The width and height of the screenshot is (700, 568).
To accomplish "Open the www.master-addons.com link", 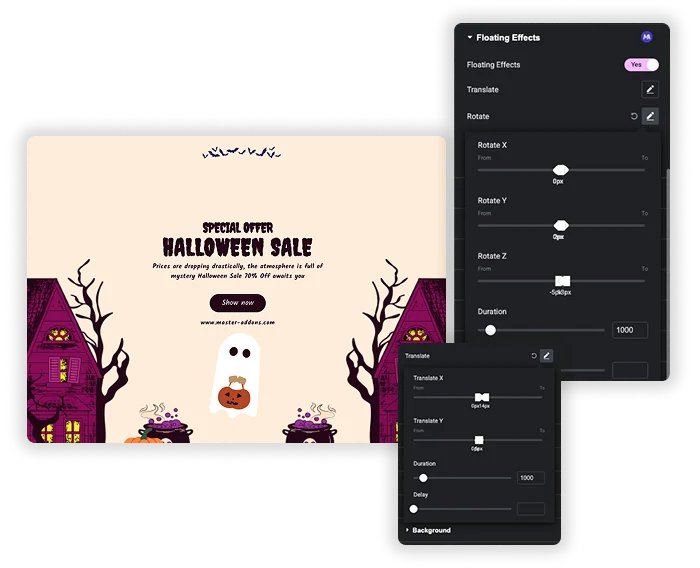I will pos(238,322).
